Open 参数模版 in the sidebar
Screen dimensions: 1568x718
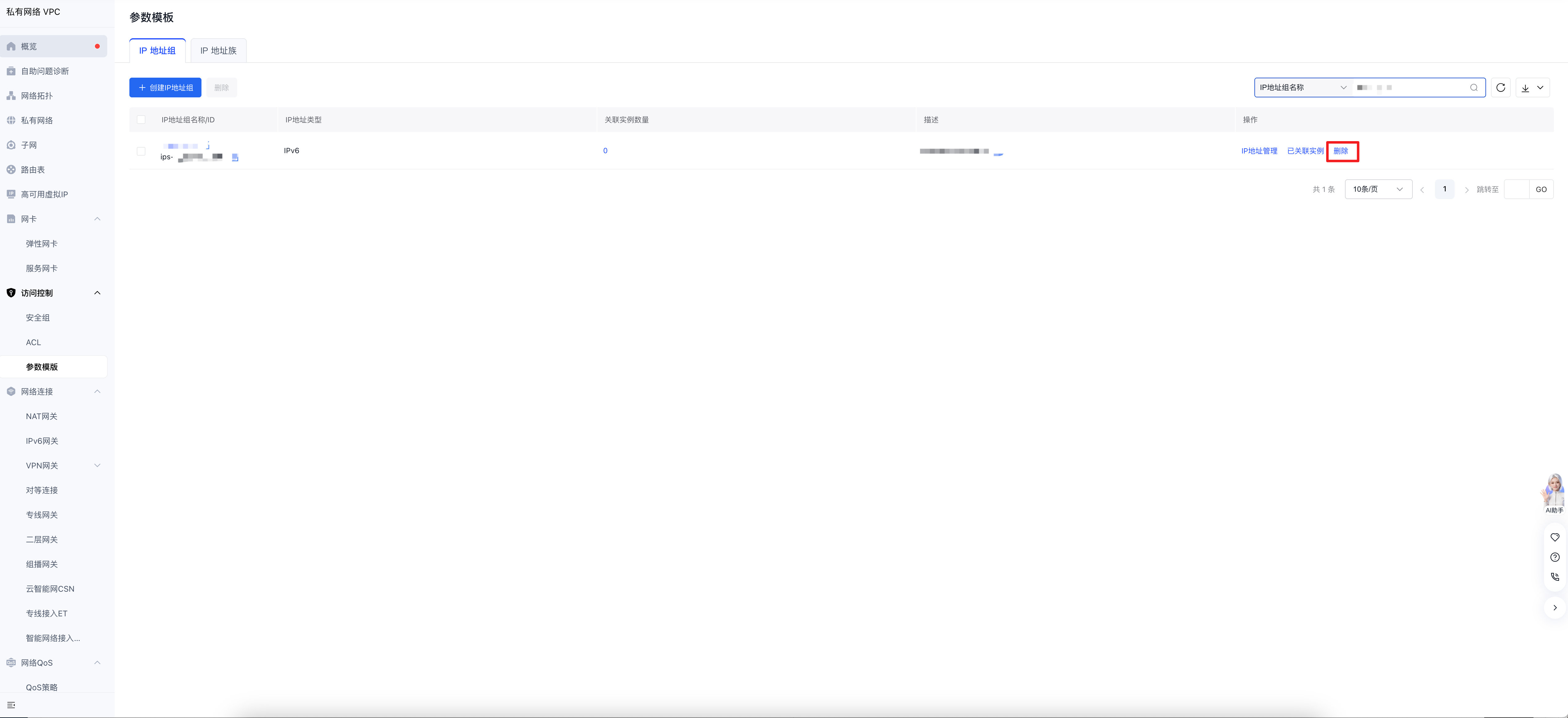tap(42, 367)
